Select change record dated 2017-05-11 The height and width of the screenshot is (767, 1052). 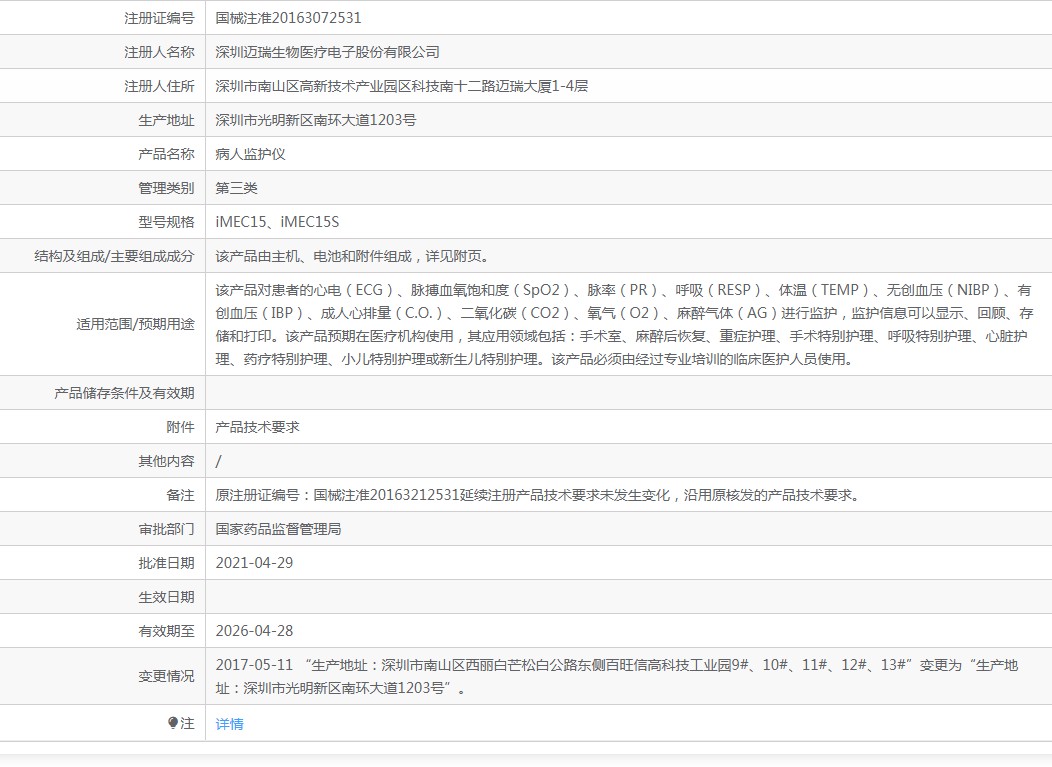coord(617,676)
